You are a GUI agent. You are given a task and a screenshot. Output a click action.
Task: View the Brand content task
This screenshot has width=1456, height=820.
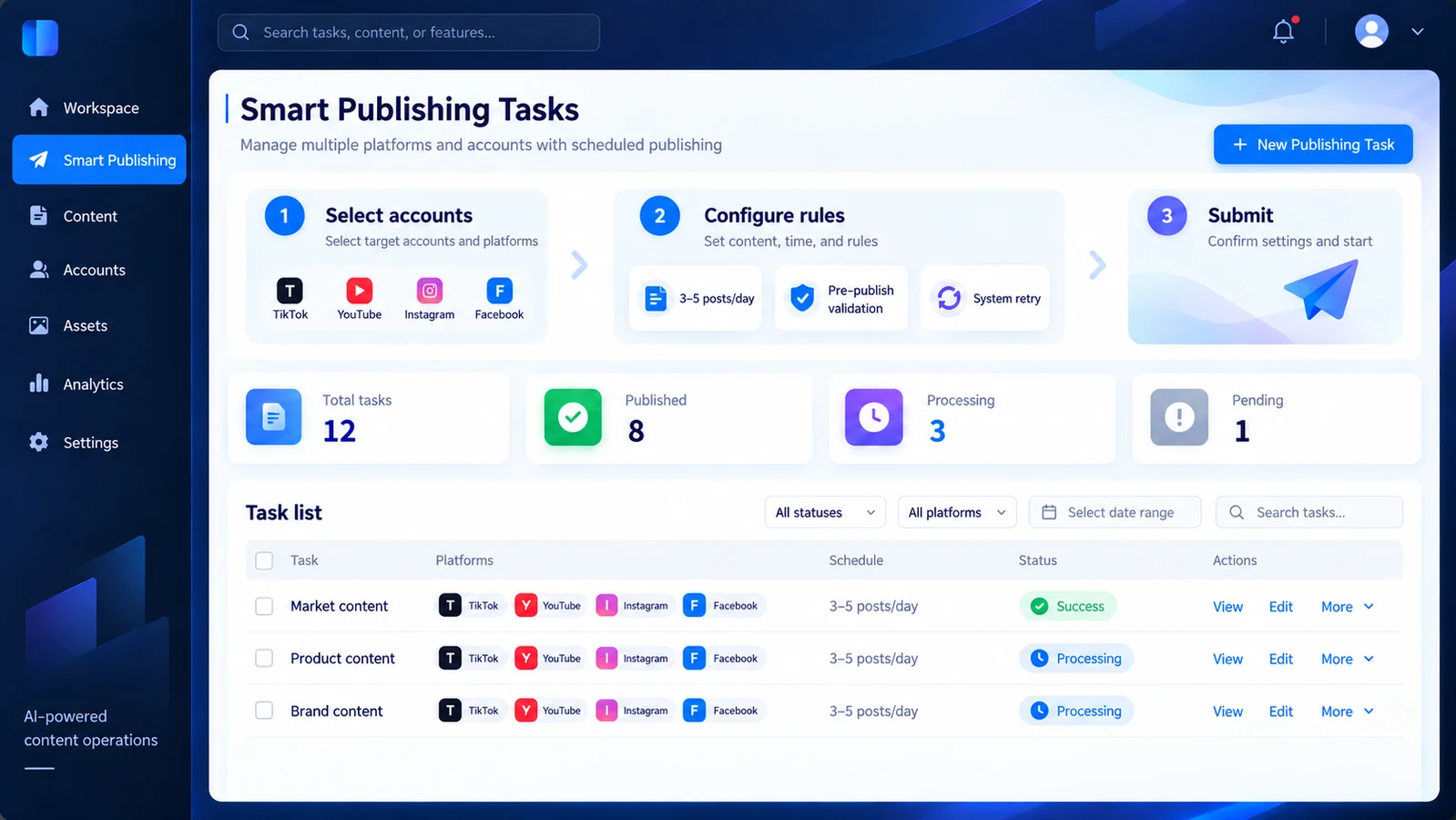[1227, 712]
